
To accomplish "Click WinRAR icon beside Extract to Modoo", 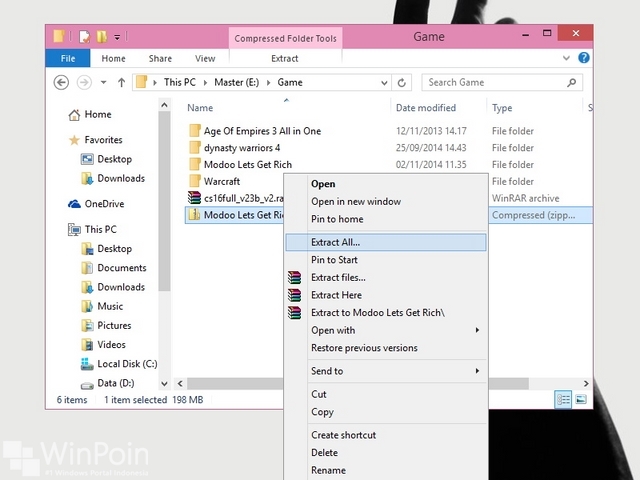I will click(x=294, y=313).
